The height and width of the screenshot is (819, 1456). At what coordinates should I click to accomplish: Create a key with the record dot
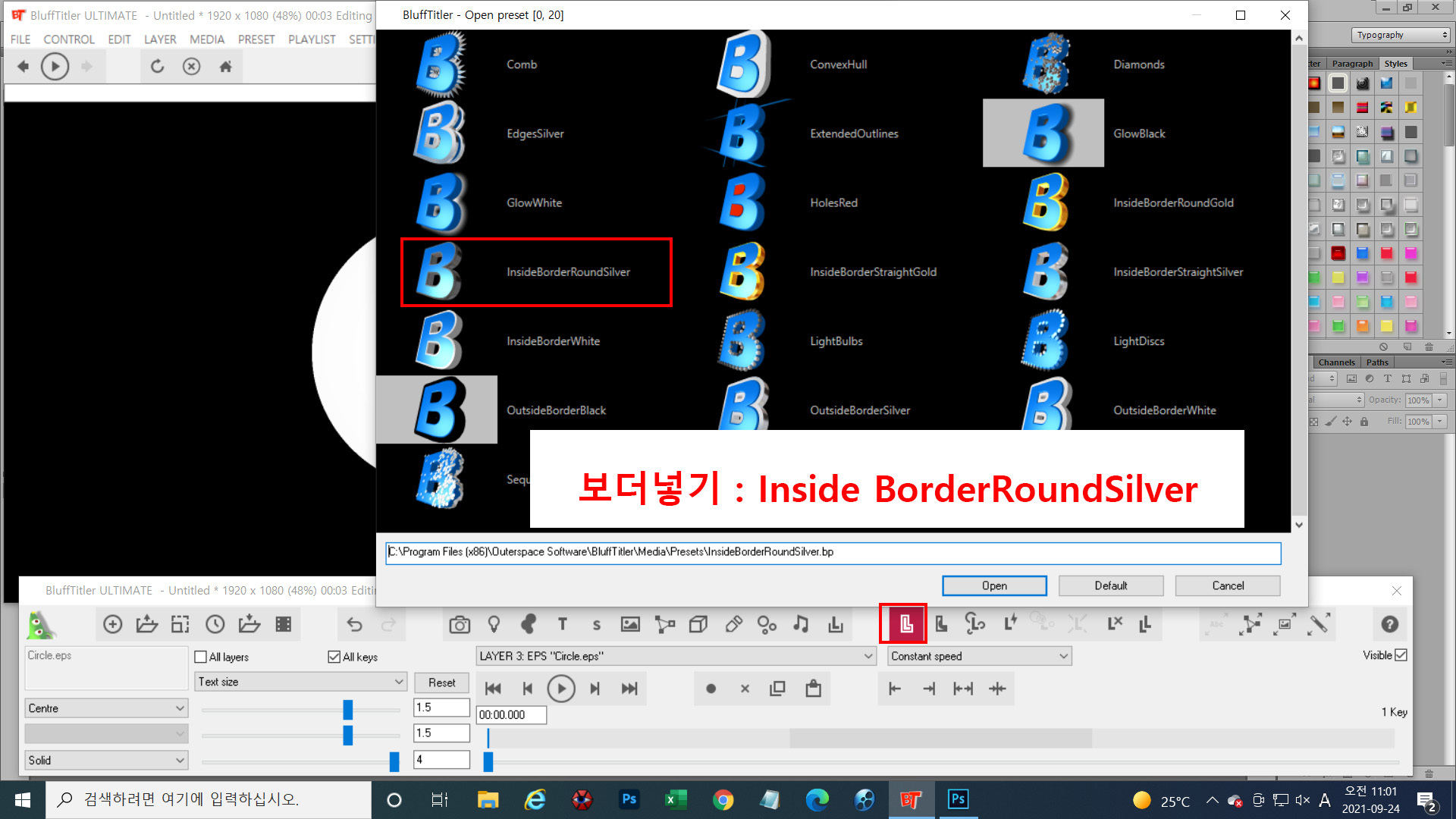(x=711, y=689)
